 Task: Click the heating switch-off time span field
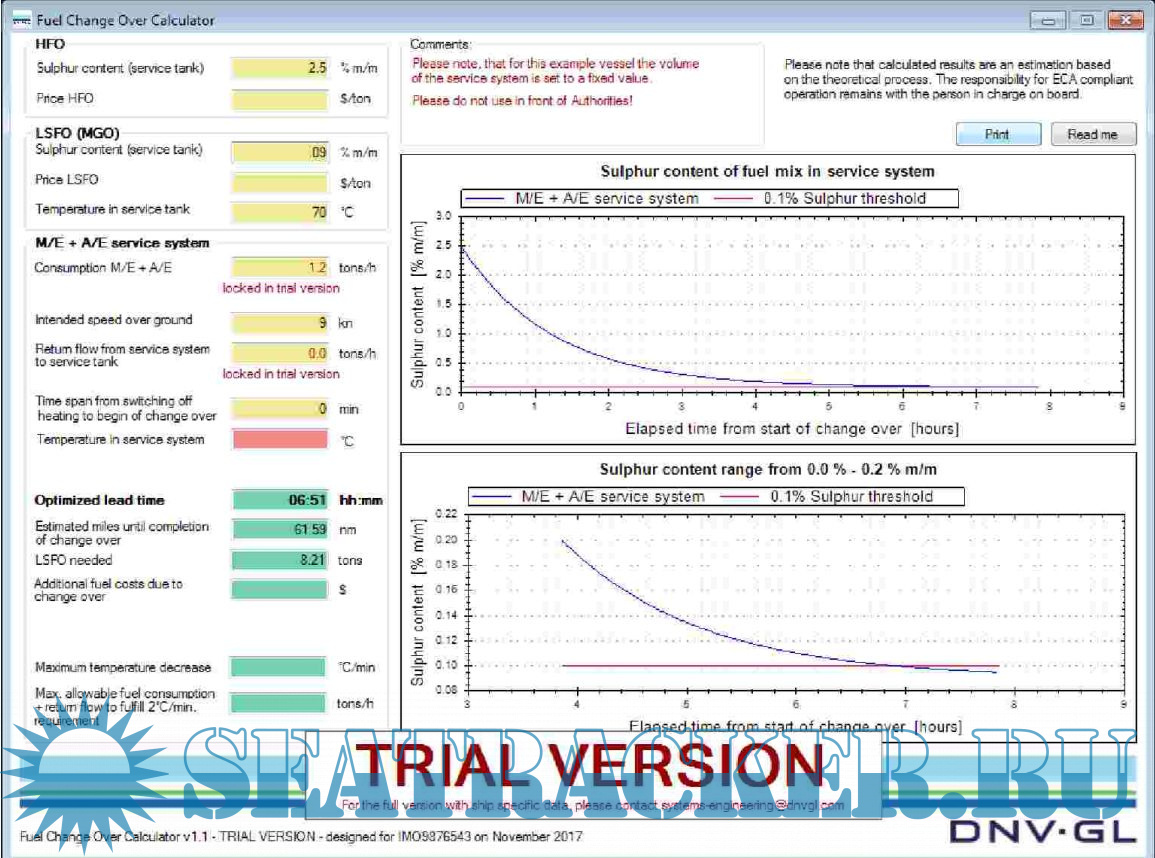tap(279, 409)
